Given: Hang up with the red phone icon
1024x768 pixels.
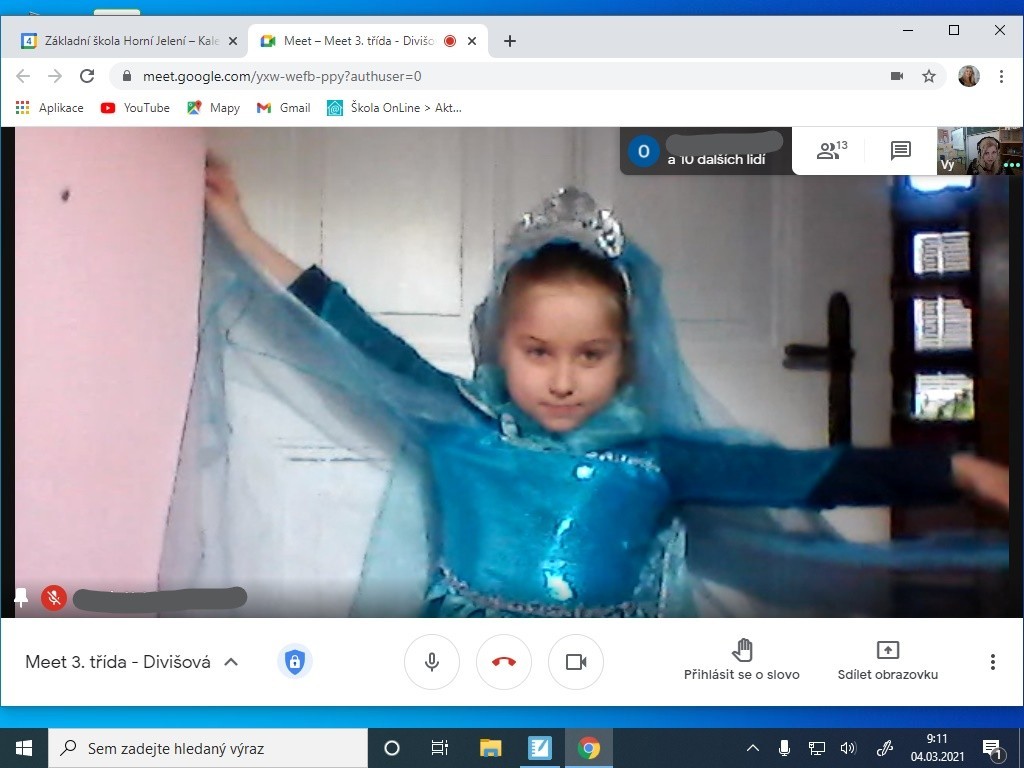Looking at the screenshot, I should 504,662.
